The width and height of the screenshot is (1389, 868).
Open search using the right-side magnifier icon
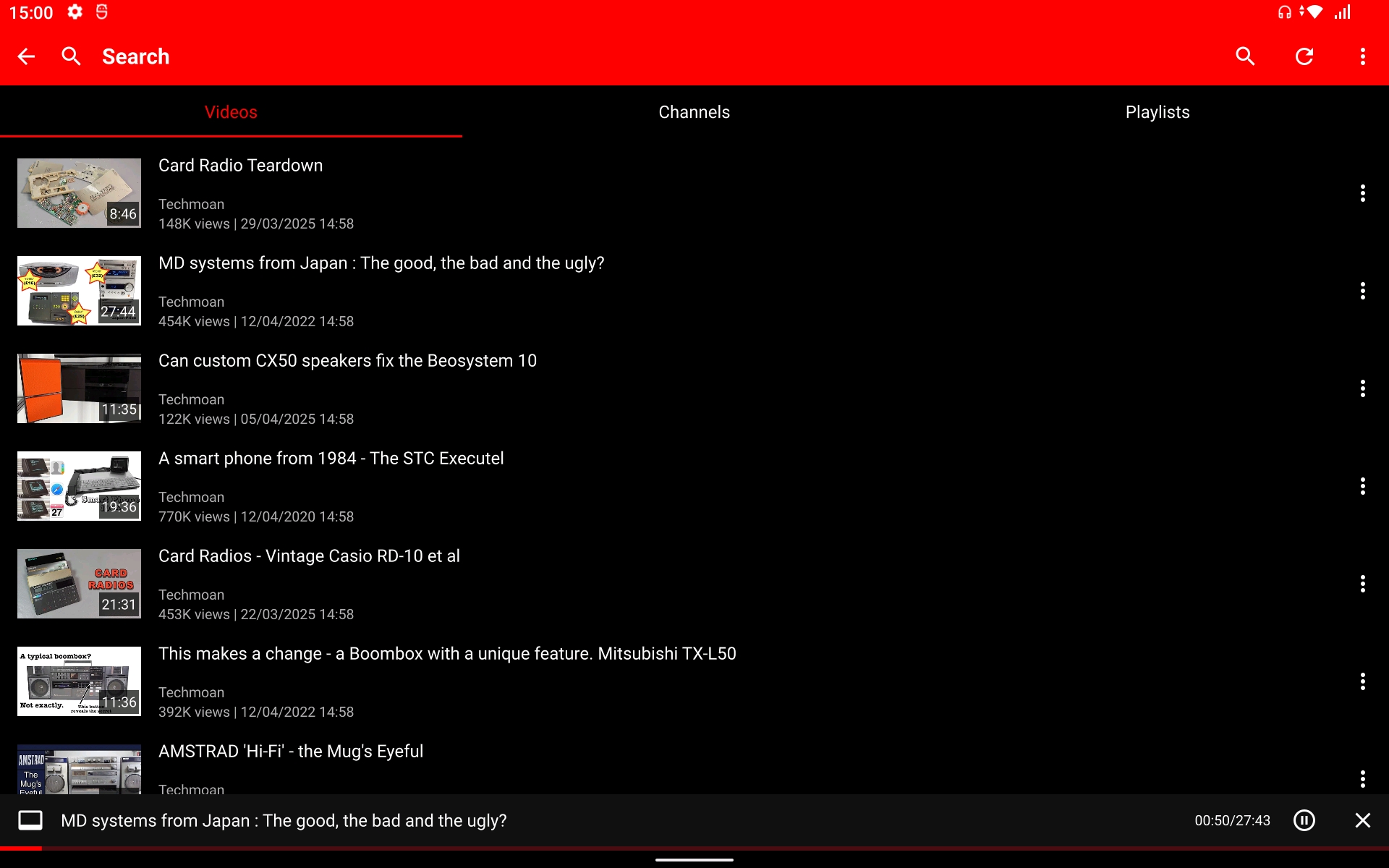[1245, 56]
